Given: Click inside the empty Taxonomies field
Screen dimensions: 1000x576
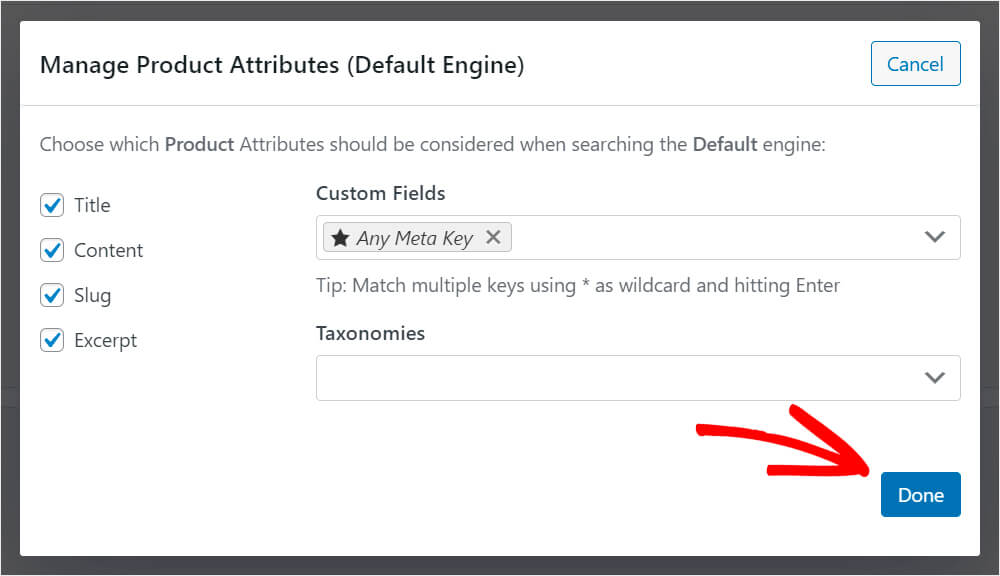Looking at the screenshot, I should [638, 378].
